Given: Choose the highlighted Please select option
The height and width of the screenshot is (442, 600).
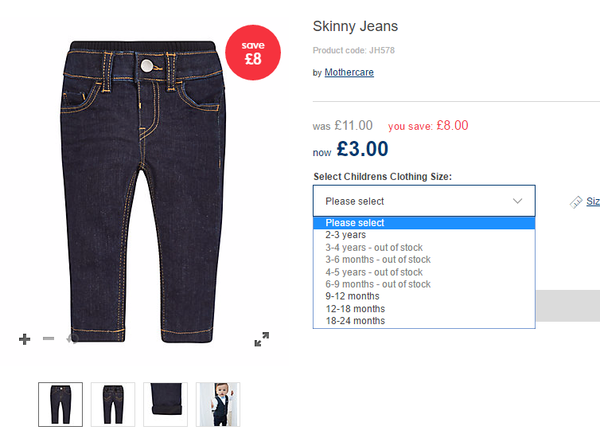Looking at the screenshot, I should pos(424,223).
